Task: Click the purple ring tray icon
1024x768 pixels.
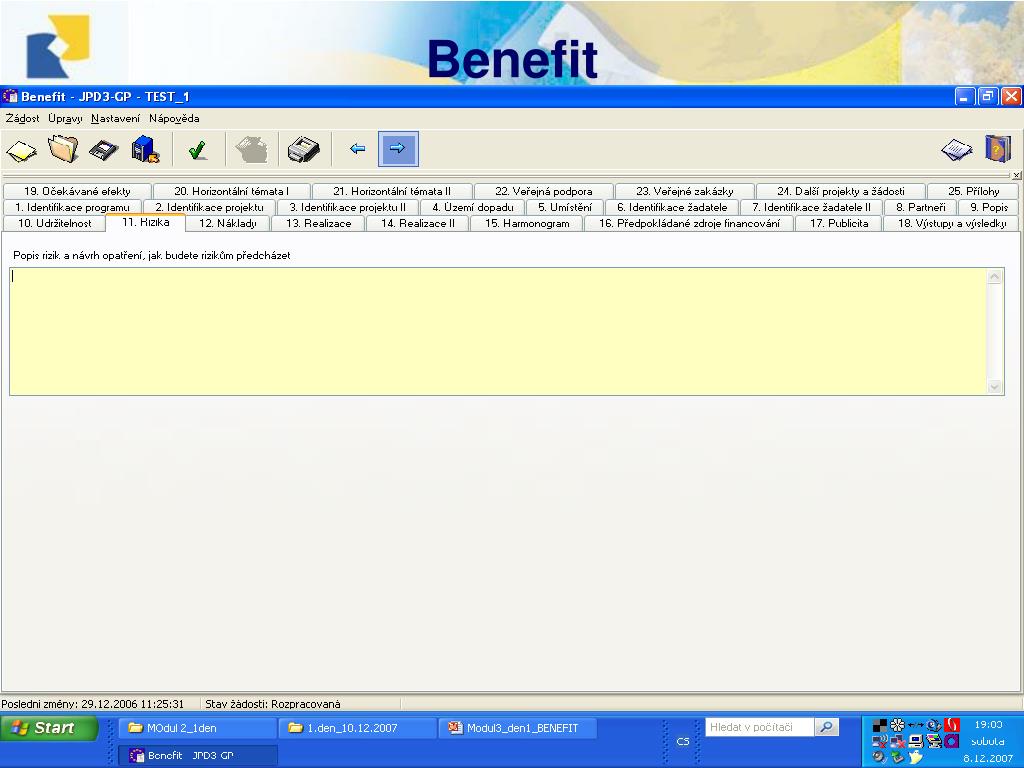Action: tap(952, 741)
